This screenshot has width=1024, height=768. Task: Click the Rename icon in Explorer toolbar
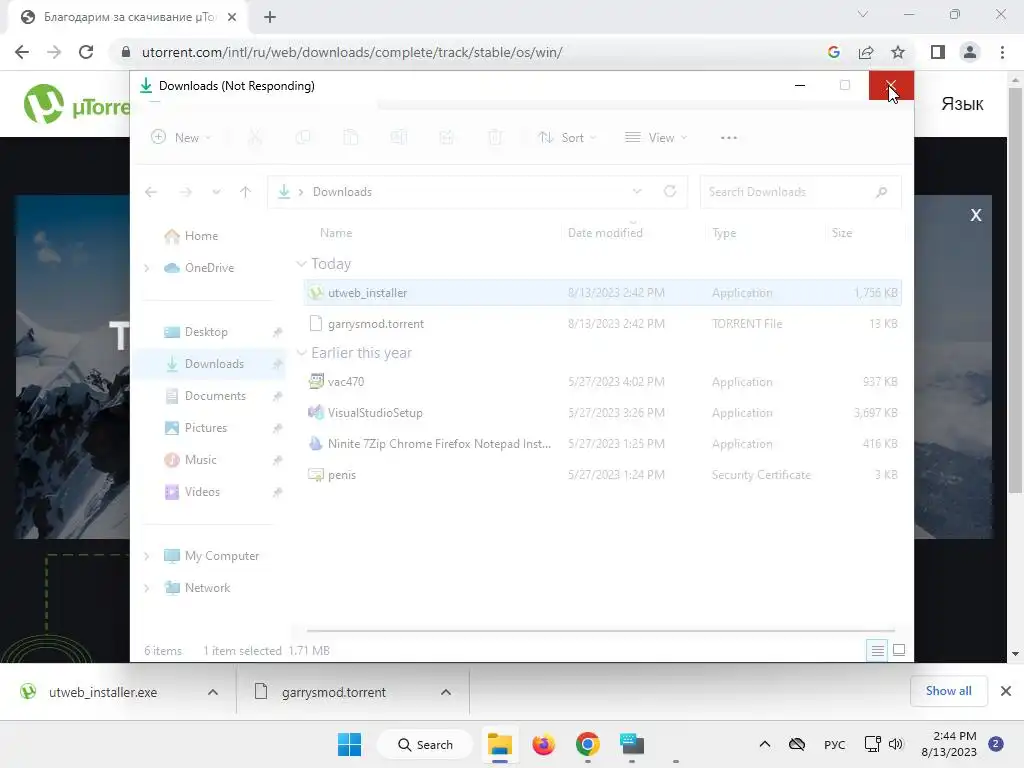(399, 138)
